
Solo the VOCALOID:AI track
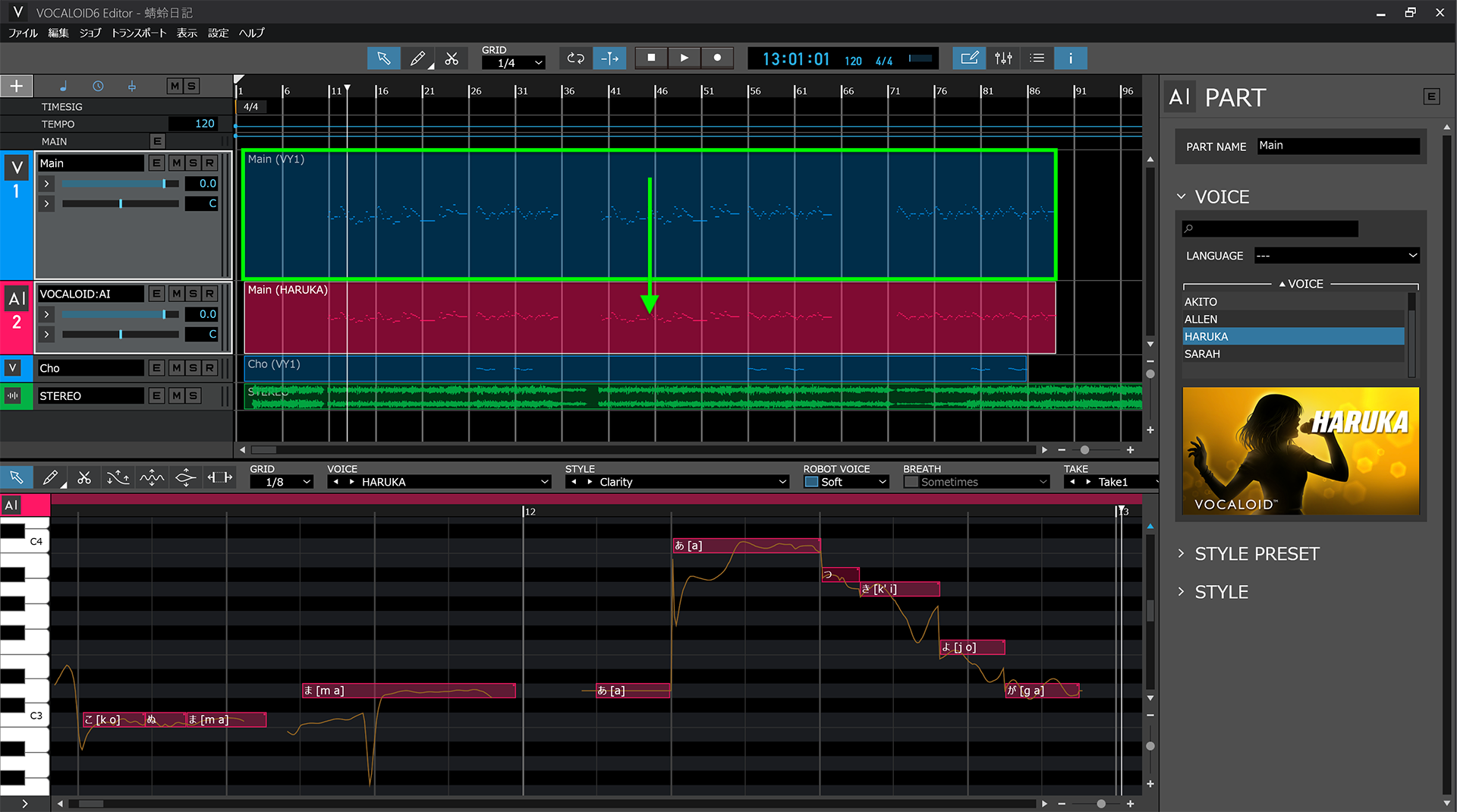[x=191, y=294]
